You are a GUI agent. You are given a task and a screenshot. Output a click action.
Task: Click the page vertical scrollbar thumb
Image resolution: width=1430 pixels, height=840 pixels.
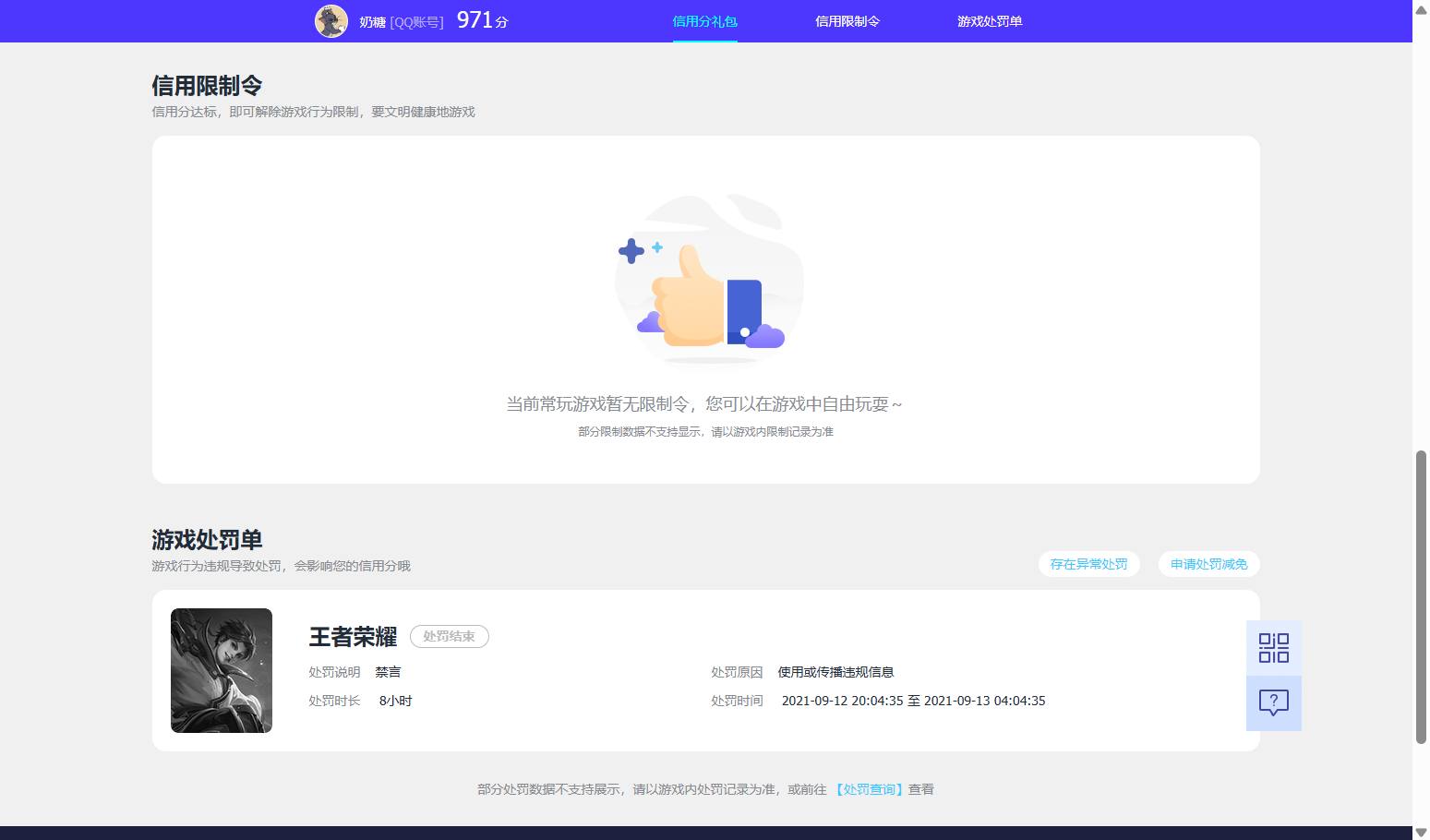tap(1421, 596)
